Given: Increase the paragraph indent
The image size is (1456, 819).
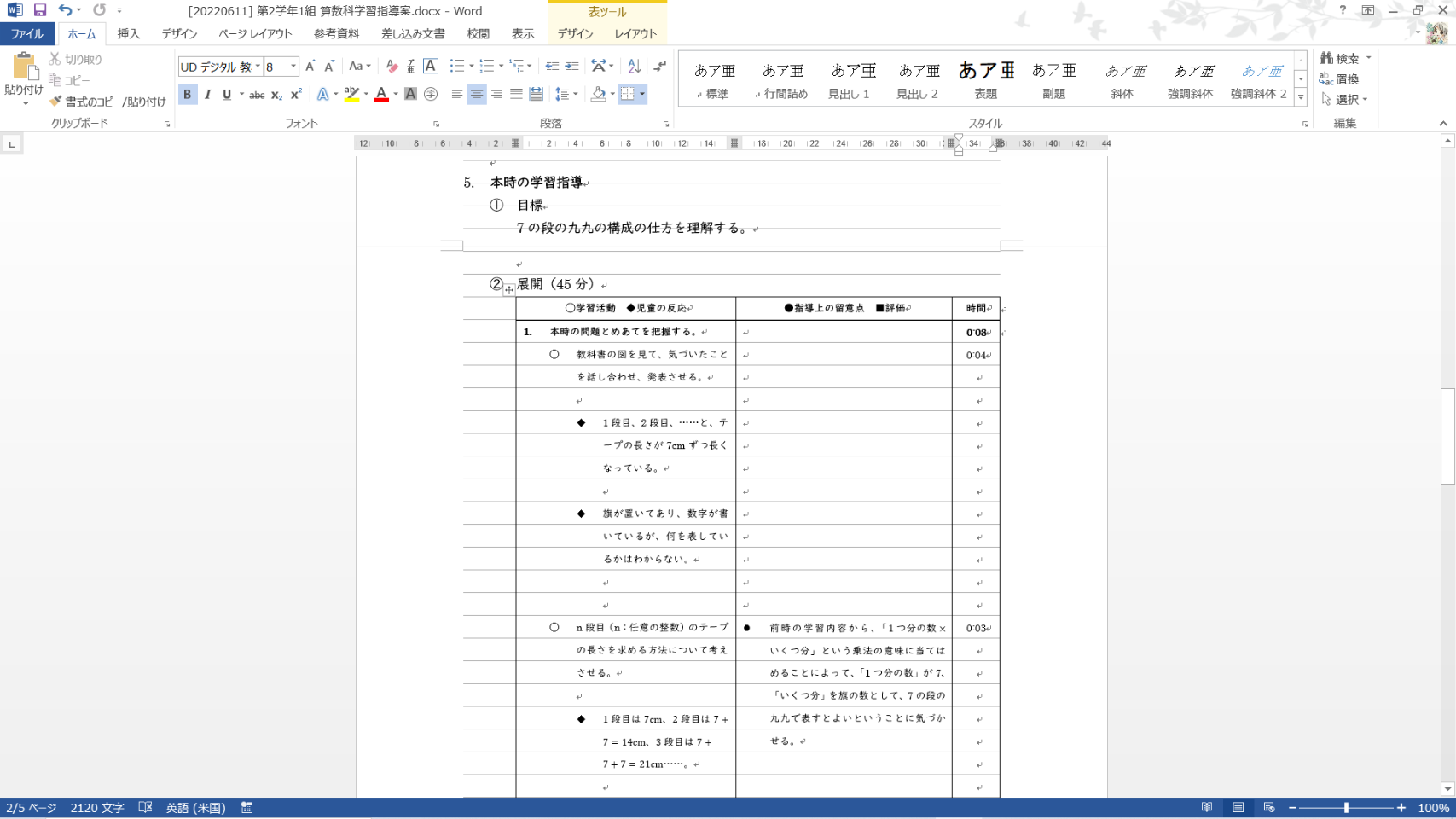Looking at the screenshot, I should pos(571,66).
